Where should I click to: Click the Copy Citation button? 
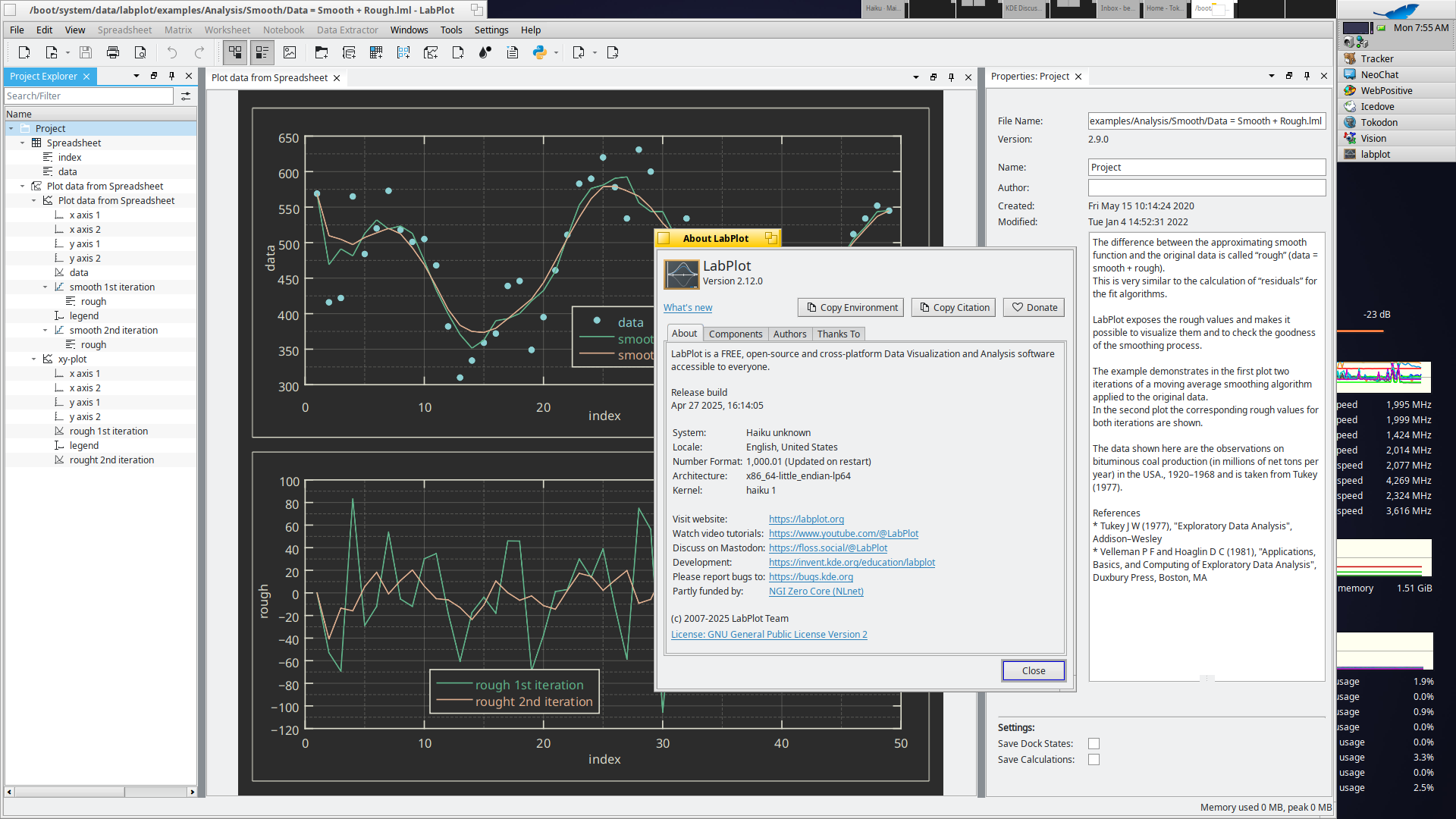tap(953, 307)
